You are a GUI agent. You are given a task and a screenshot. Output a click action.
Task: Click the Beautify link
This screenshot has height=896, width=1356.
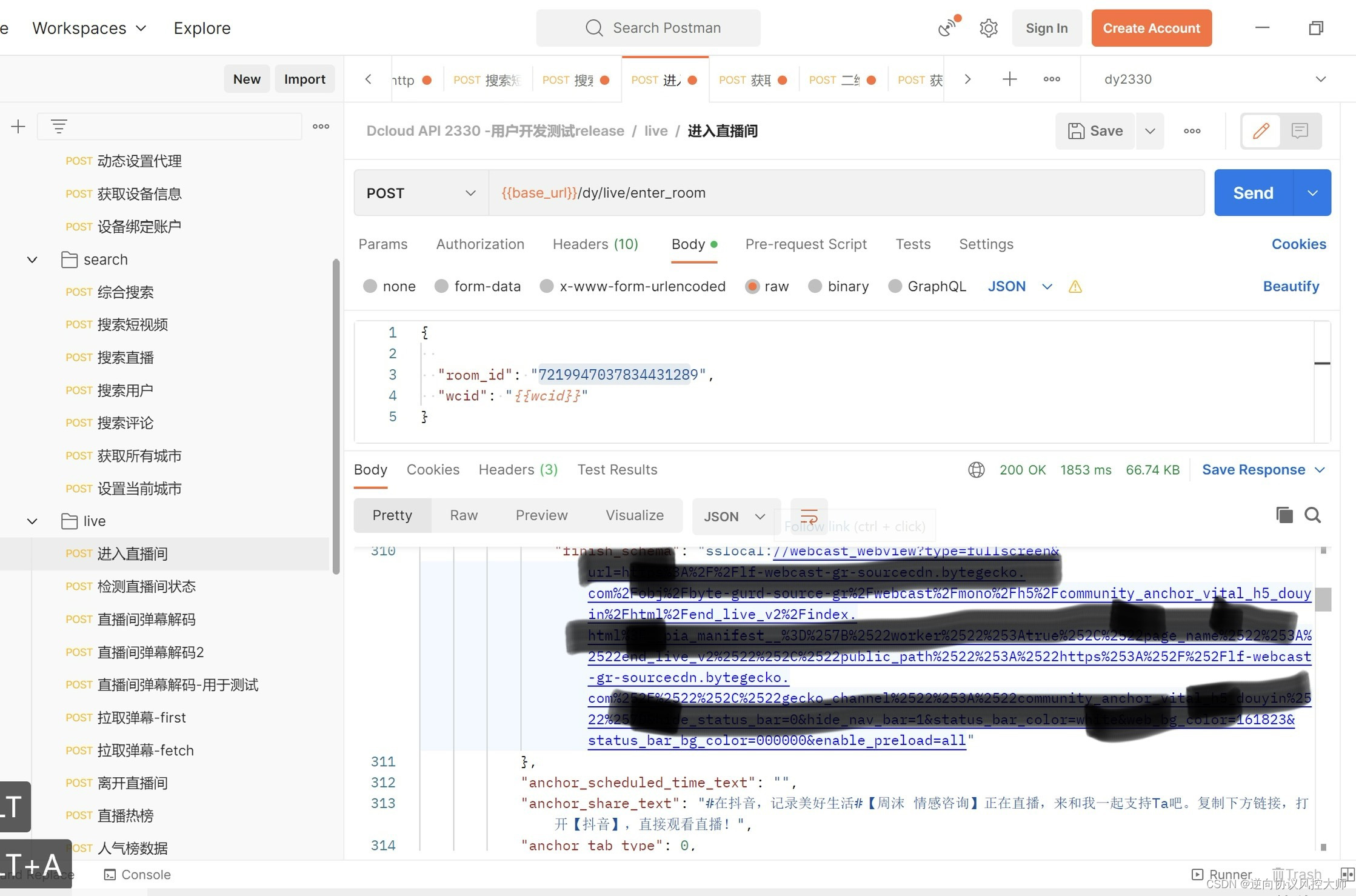(1291, 286)
